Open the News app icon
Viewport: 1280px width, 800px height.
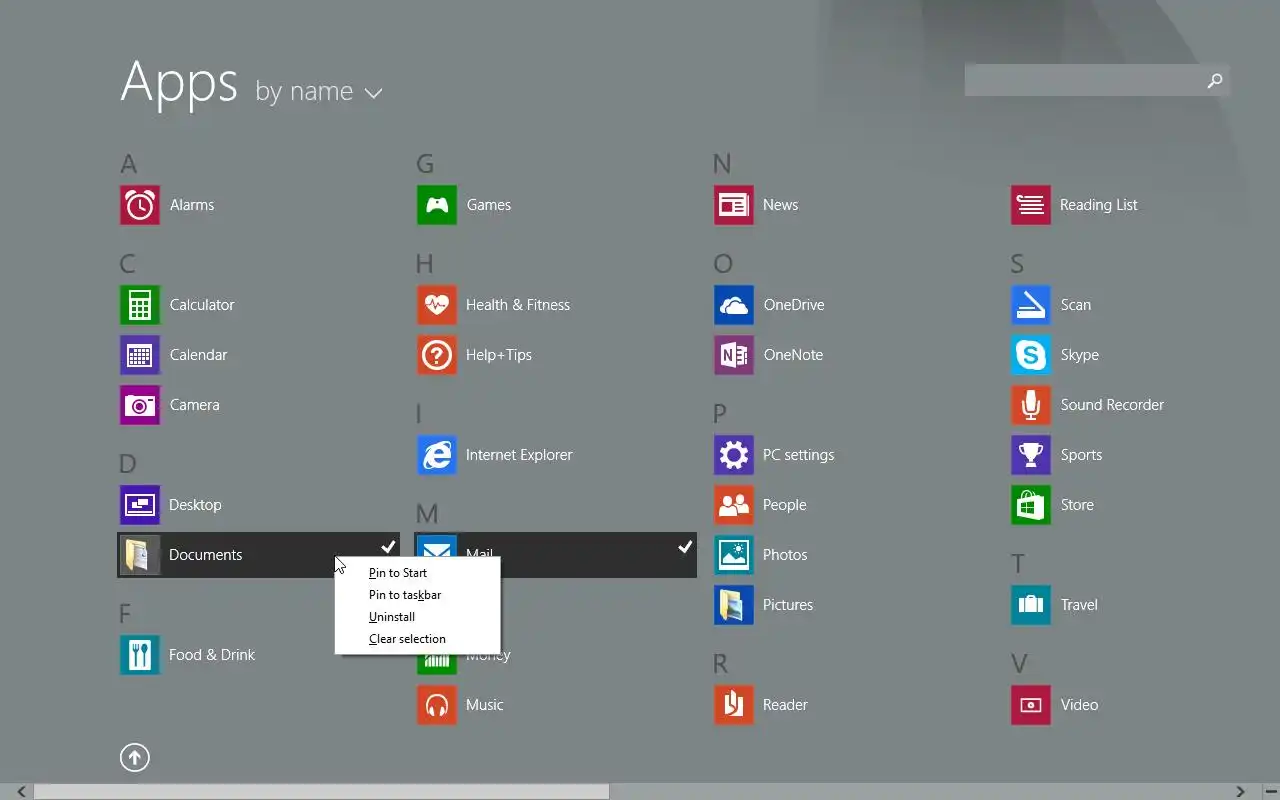coord(734,205)
